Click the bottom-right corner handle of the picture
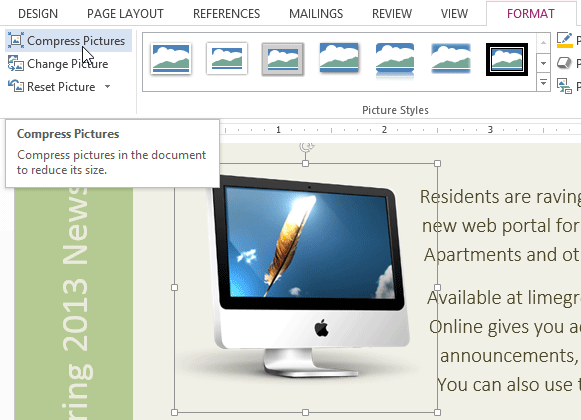 point(437,412)
